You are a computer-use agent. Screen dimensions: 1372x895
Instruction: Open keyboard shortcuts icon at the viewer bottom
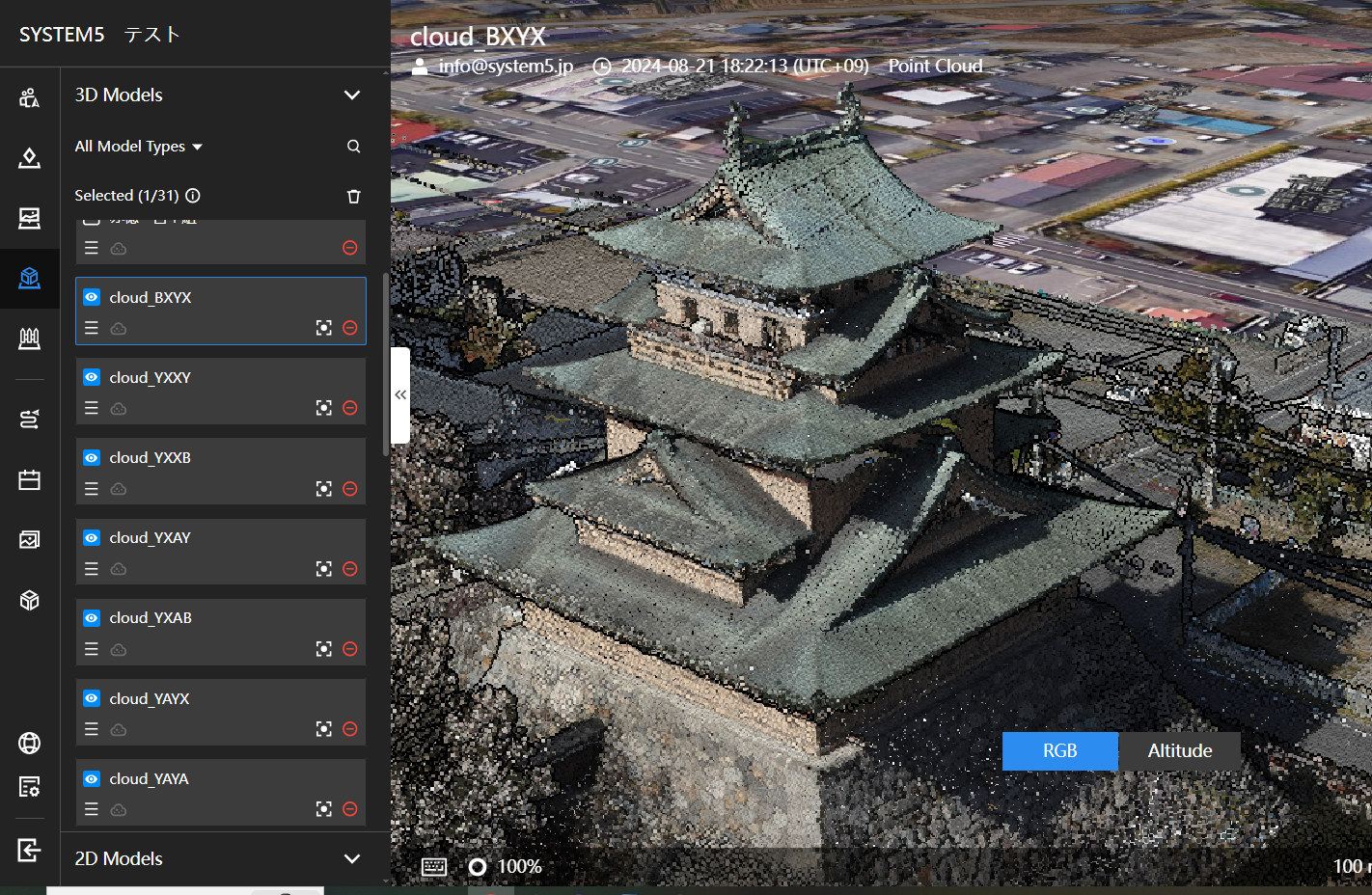point(434,867)
